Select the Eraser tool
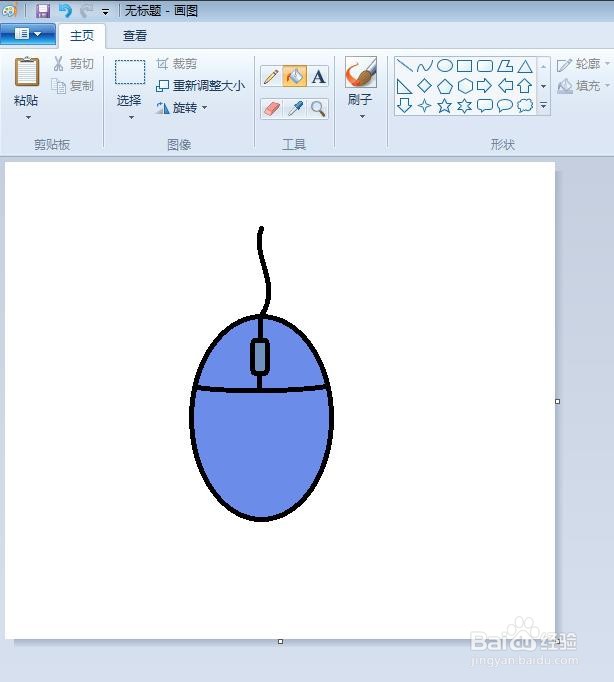The width and height of the screenshot is (614, 682). tap(271, 109)
